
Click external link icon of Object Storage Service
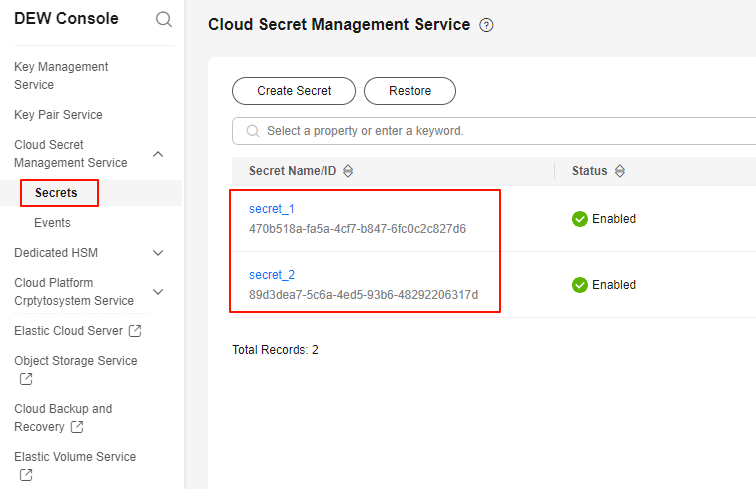tap(26, 379)
